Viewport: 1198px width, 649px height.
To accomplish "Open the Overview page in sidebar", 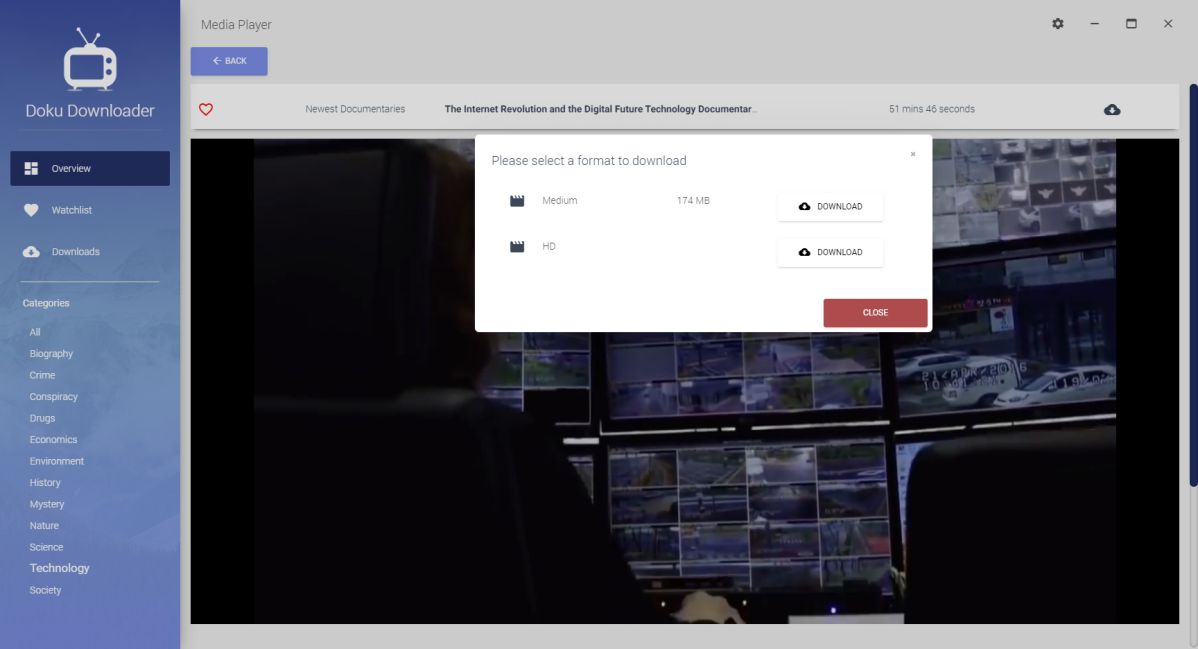I will (90, 169).
